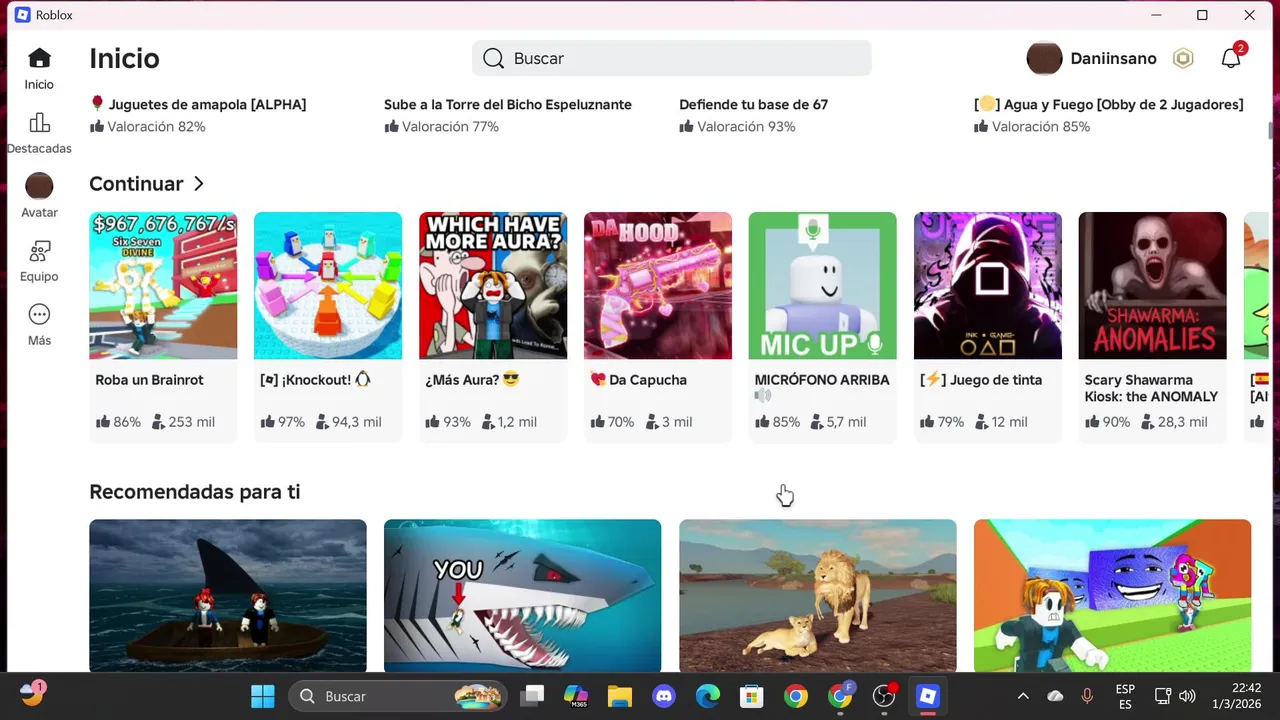Viewport: 1280px width, 720px height.
Task: Click the Daniinsano profile avatar picture
Action: pyautogui.click(x=1044, y=58)
